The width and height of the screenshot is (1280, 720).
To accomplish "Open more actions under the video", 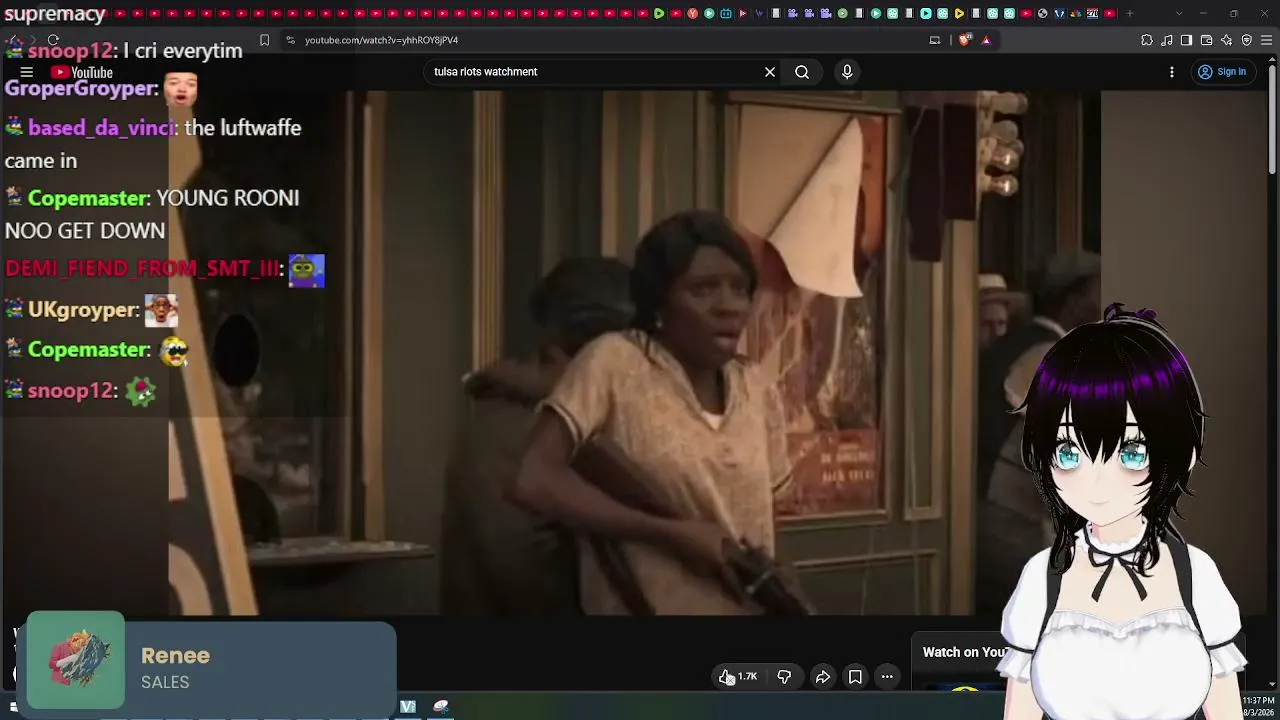I will coord(887,677).
